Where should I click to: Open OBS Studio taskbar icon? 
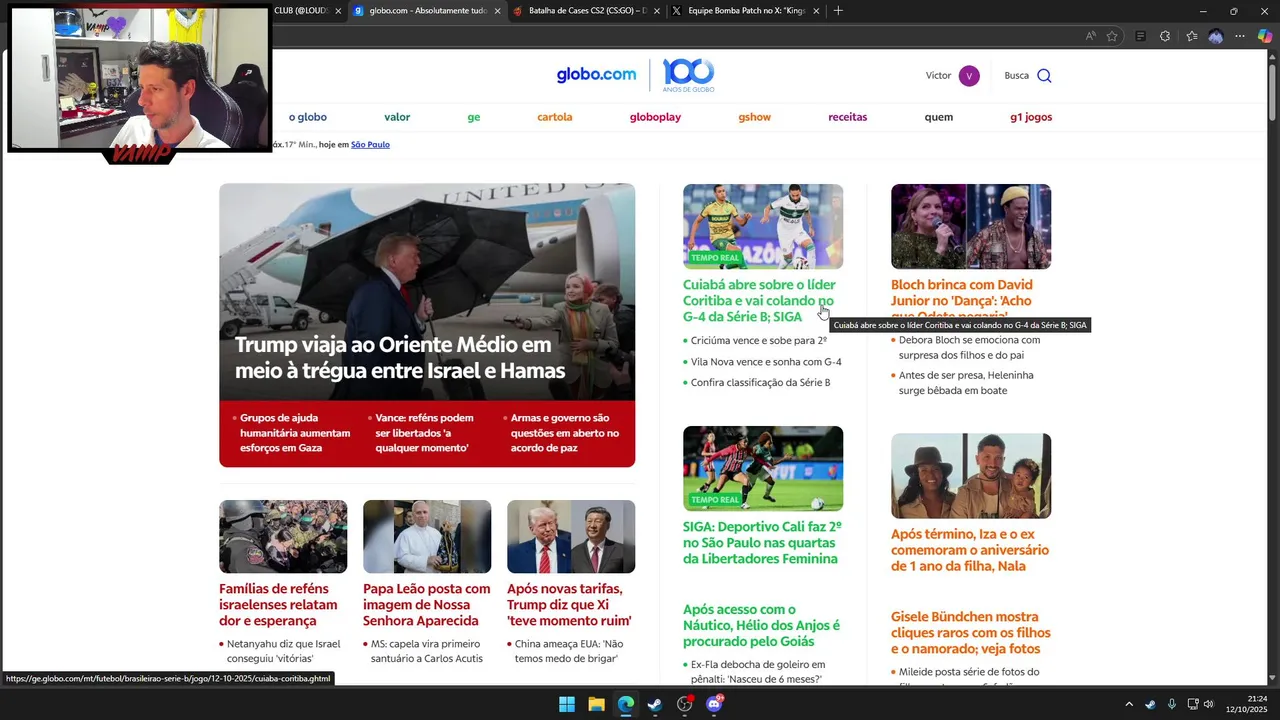tap(685, 704)
